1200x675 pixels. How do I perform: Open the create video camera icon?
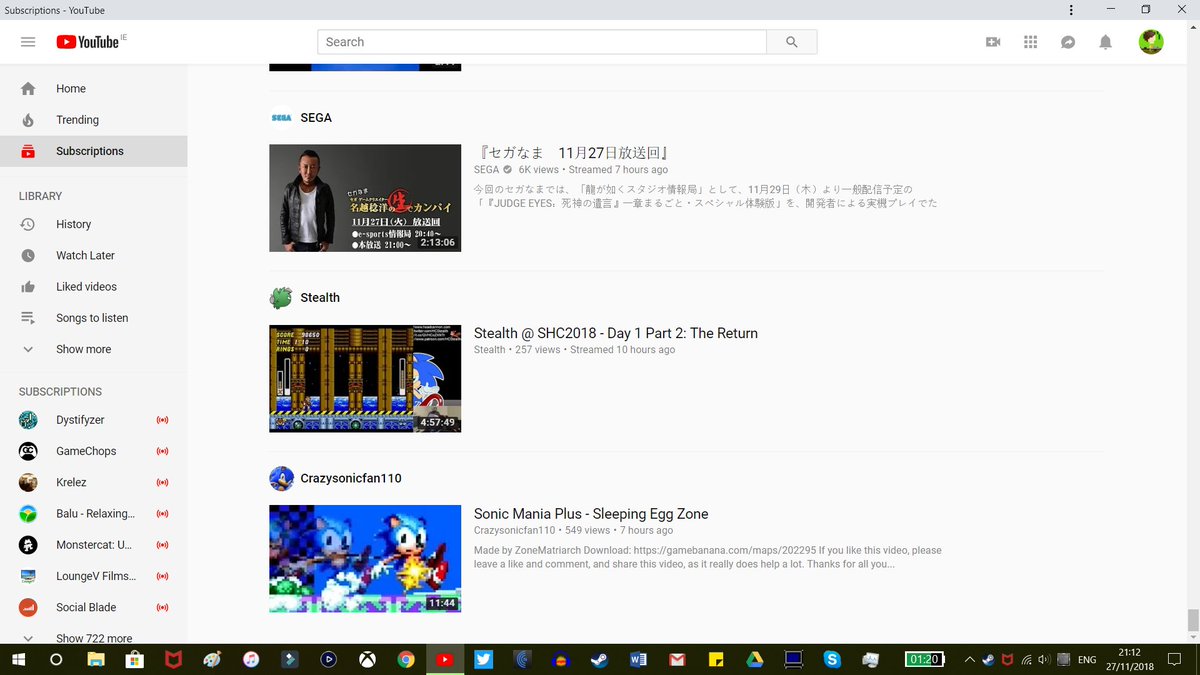tap(993, 42)
